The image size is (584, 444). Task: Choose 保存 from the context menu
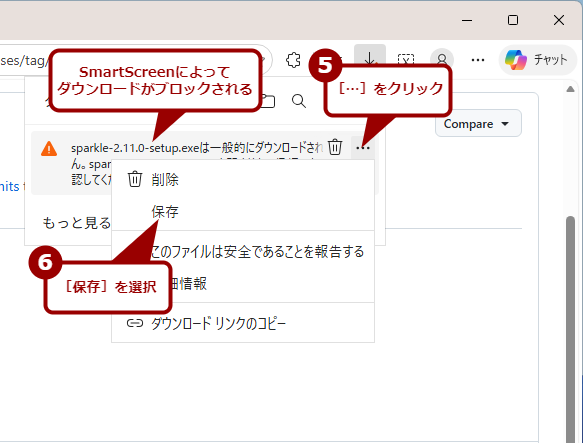pos(243,212)
